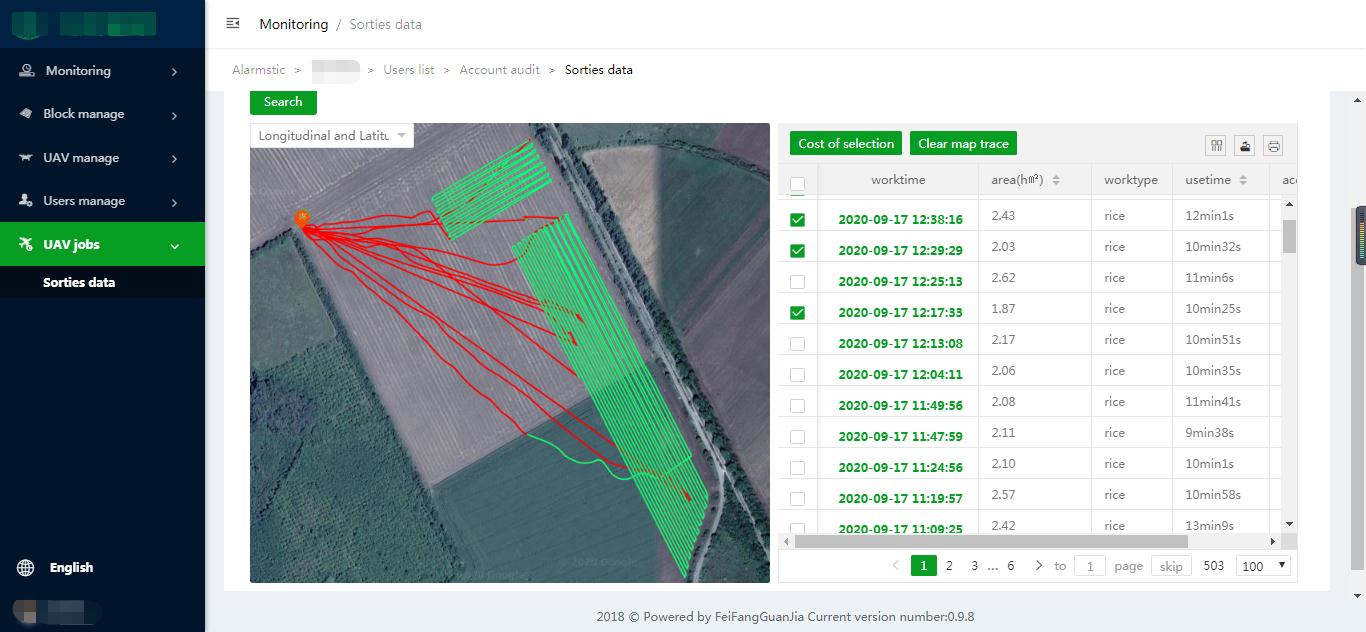Viewport: 1366px width, 632px height.
Task: Open the page size dropdown showing 100
Action: [1262, 565]
